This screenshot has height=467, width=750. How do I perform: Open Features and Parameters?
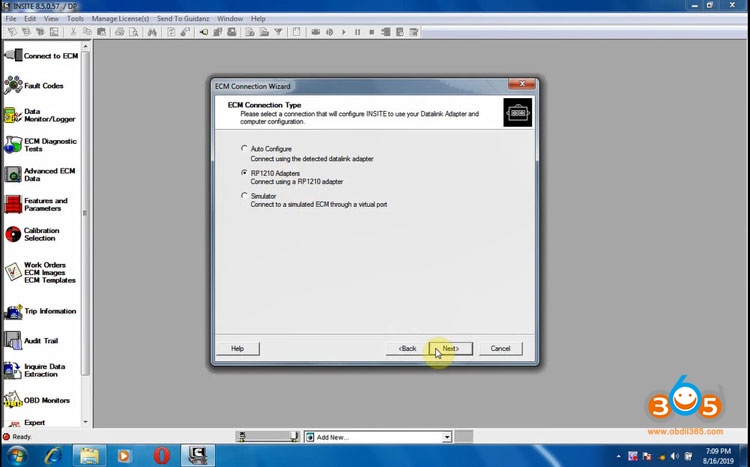click(x=36, y=204)
